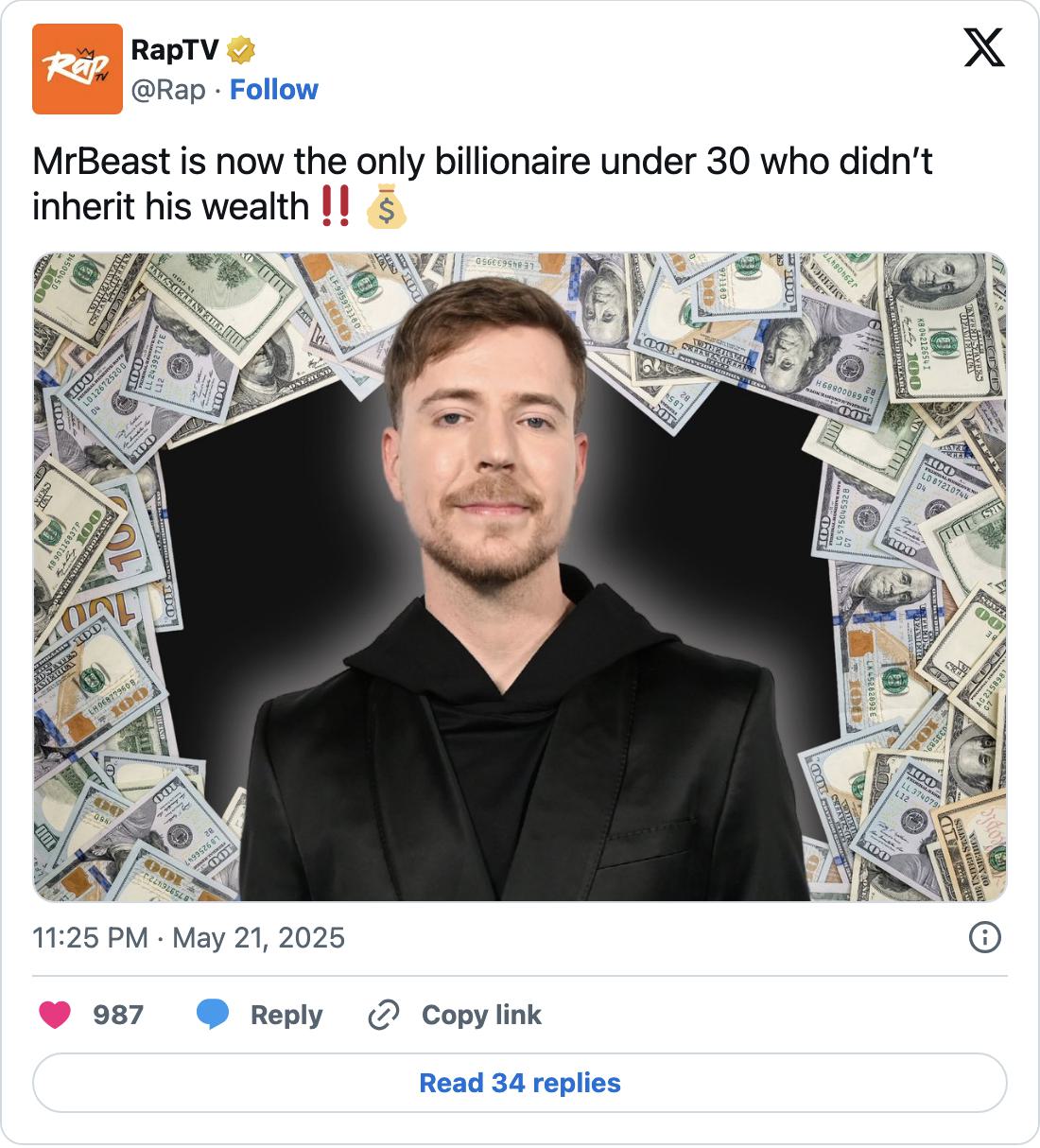Click the 987 likes count
1040x1148 pixels.
click(118, 1015)
